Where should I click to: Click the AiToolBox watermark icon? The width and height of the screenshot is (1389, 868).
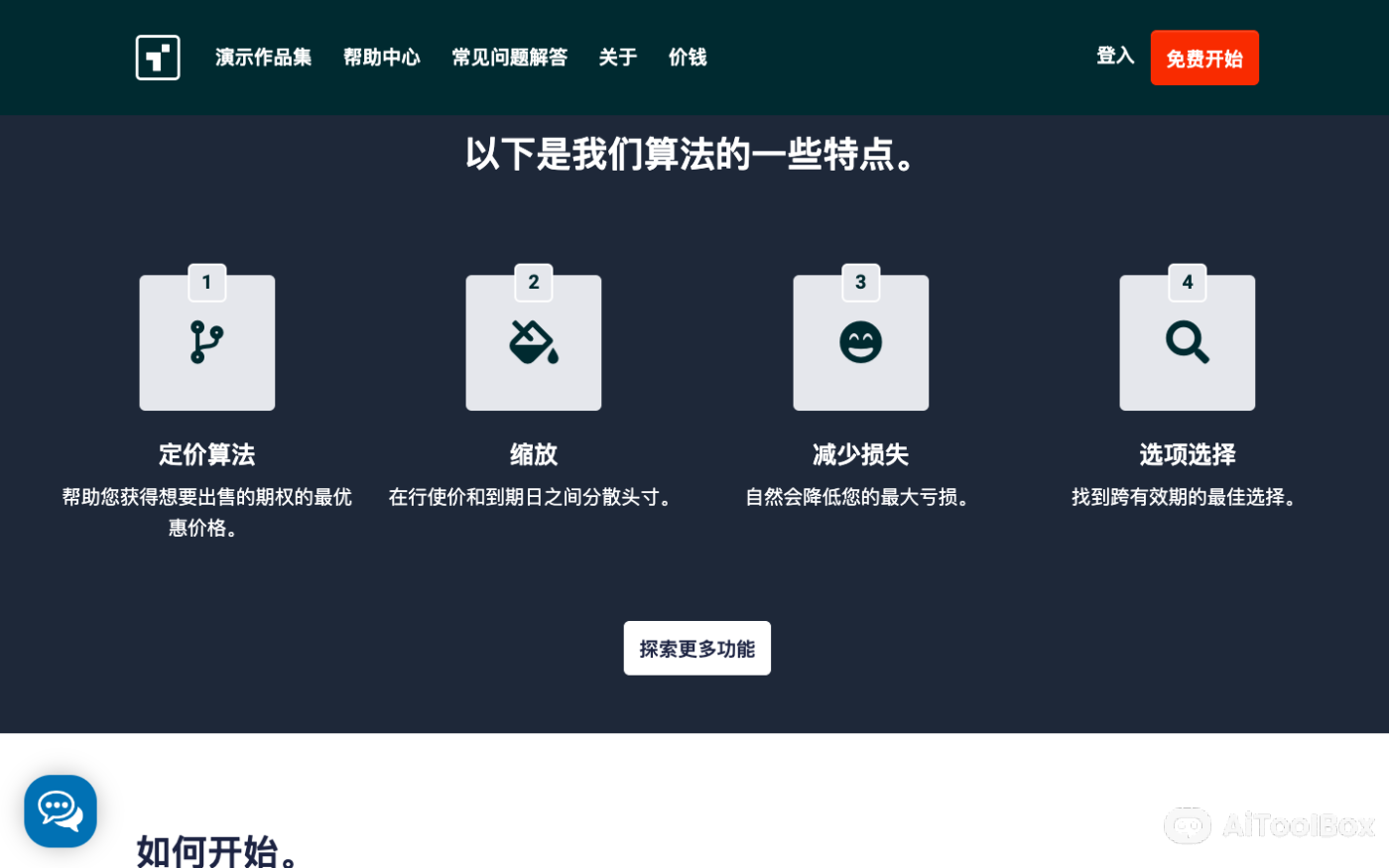[1188, 825]
